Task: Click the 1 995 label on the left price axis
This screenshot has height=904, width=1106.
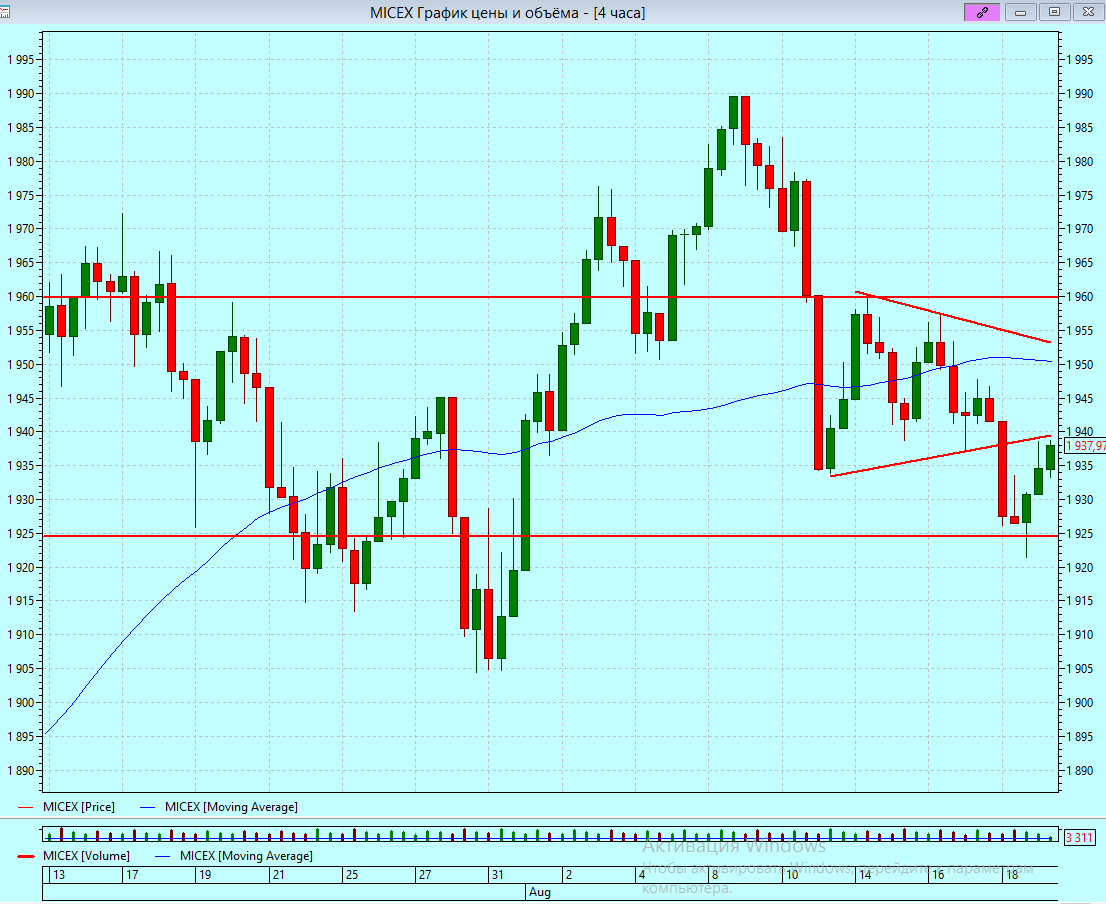Action: click(21, 60)
